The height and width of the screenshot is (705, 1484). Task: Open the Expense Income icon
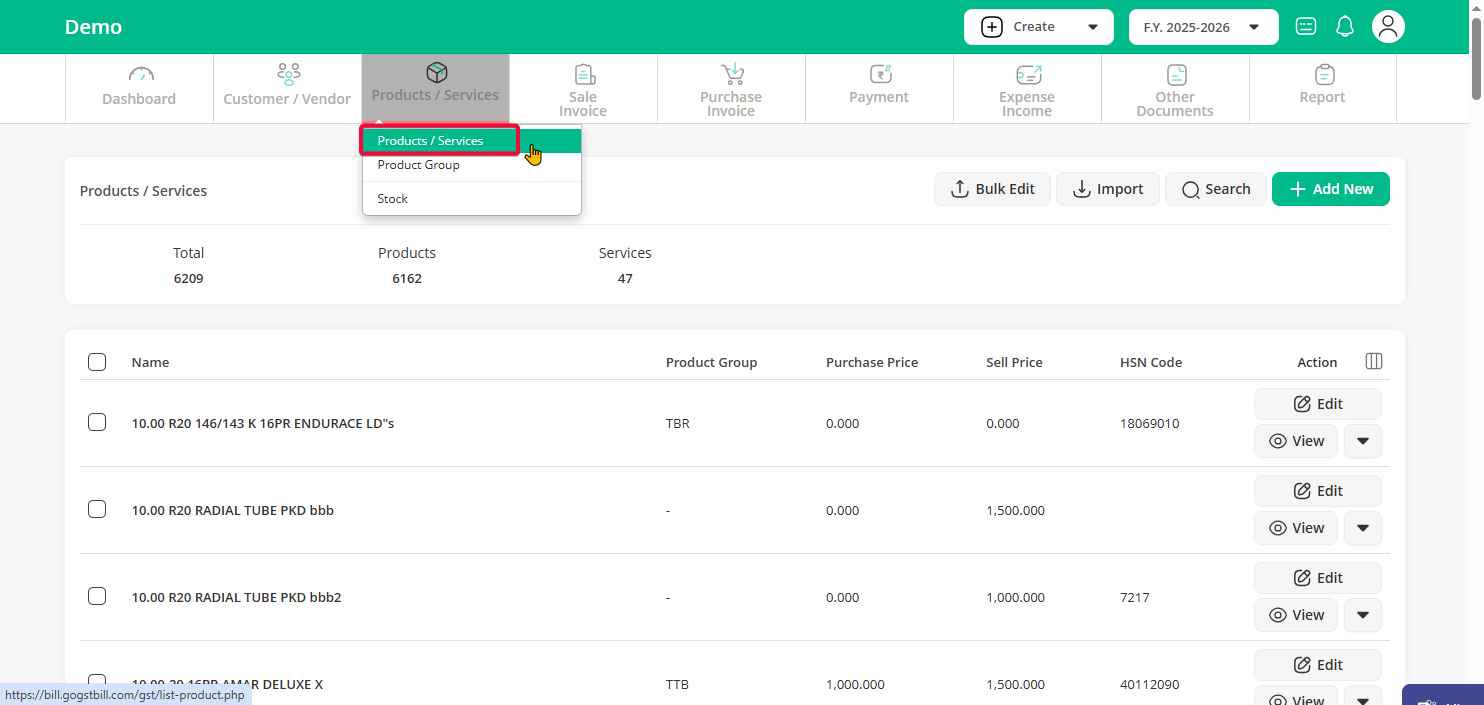point(1027,75)
